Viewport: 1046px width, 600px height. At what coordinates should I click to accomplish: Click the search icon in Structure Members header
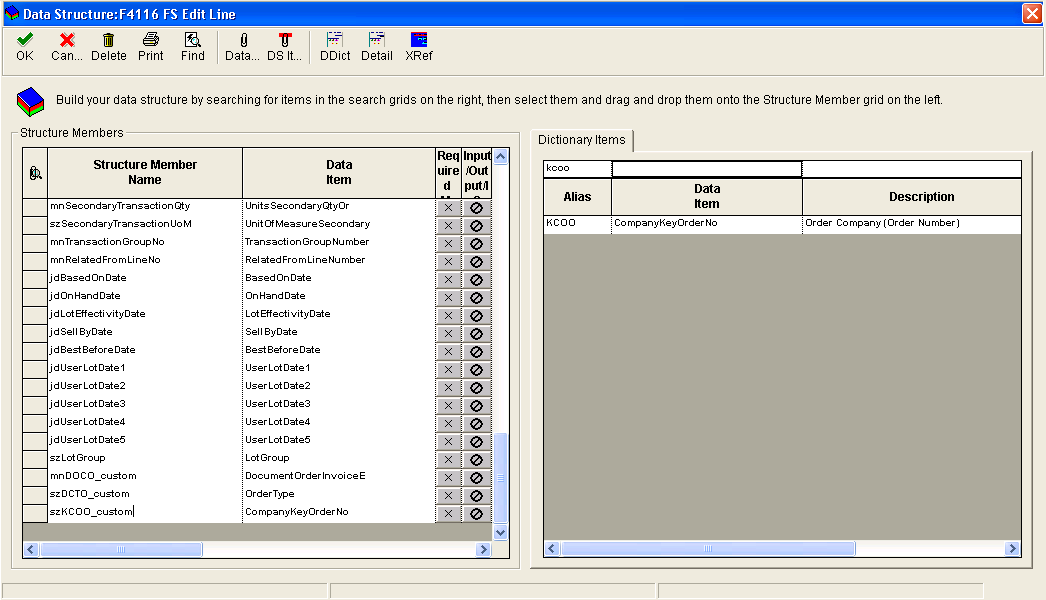(x=35, y=174)
